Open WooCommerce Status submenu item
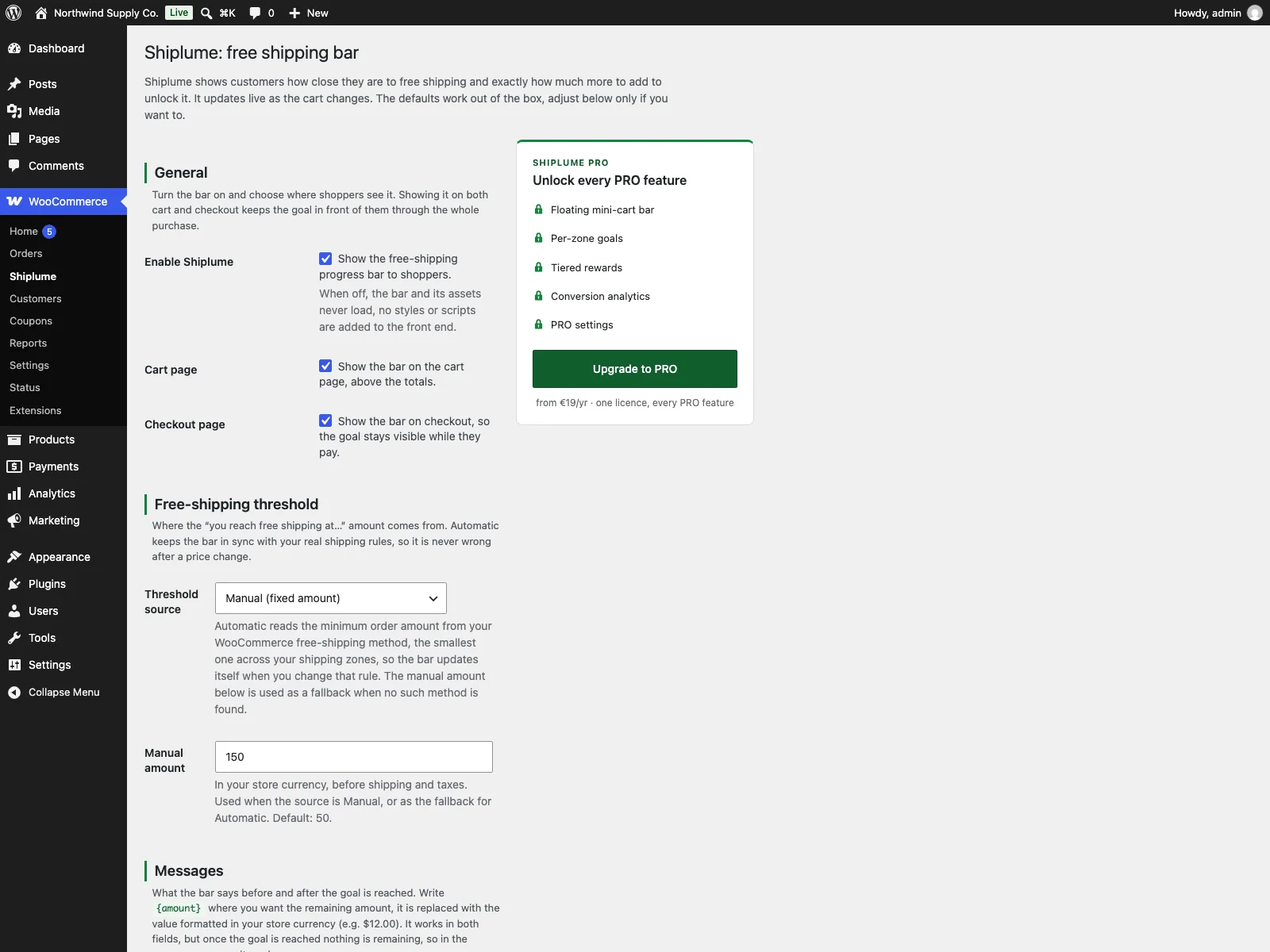Screen dimensions: 1270x952 coord(25,388)
